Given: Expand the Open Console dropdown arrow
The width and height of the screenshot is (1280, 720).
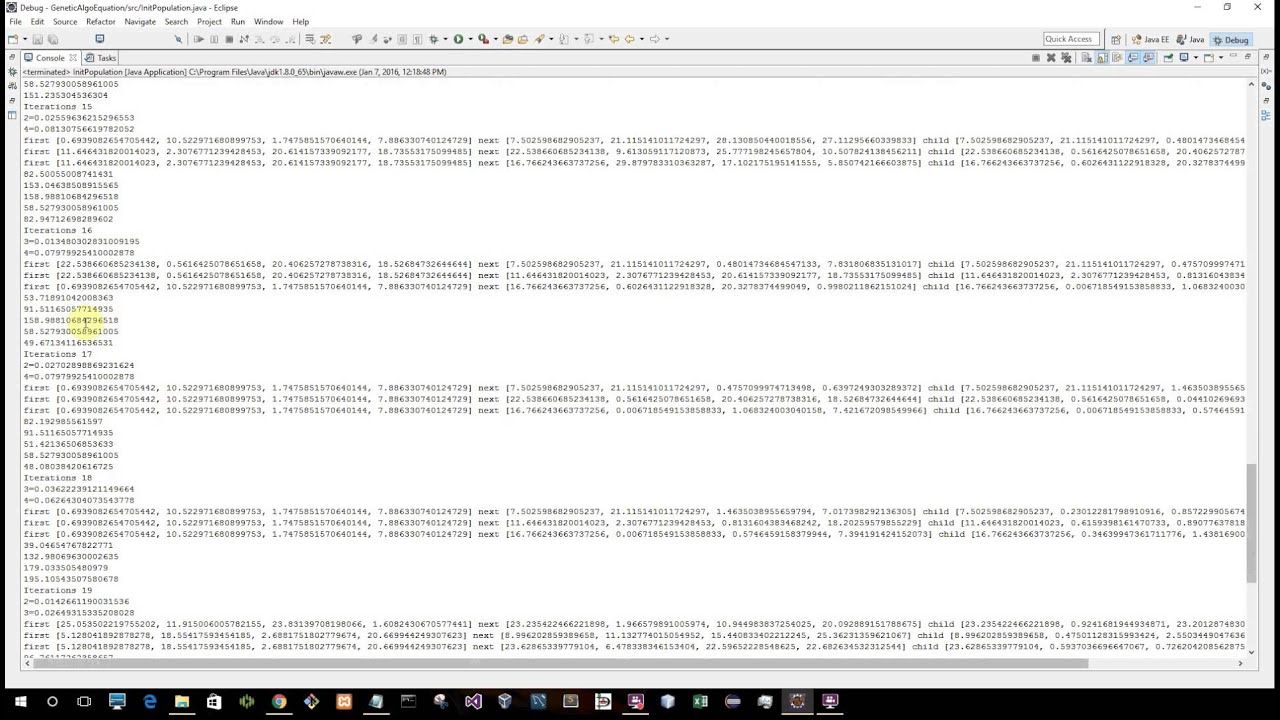Looking at the screenshot, I should (1221, 58).
